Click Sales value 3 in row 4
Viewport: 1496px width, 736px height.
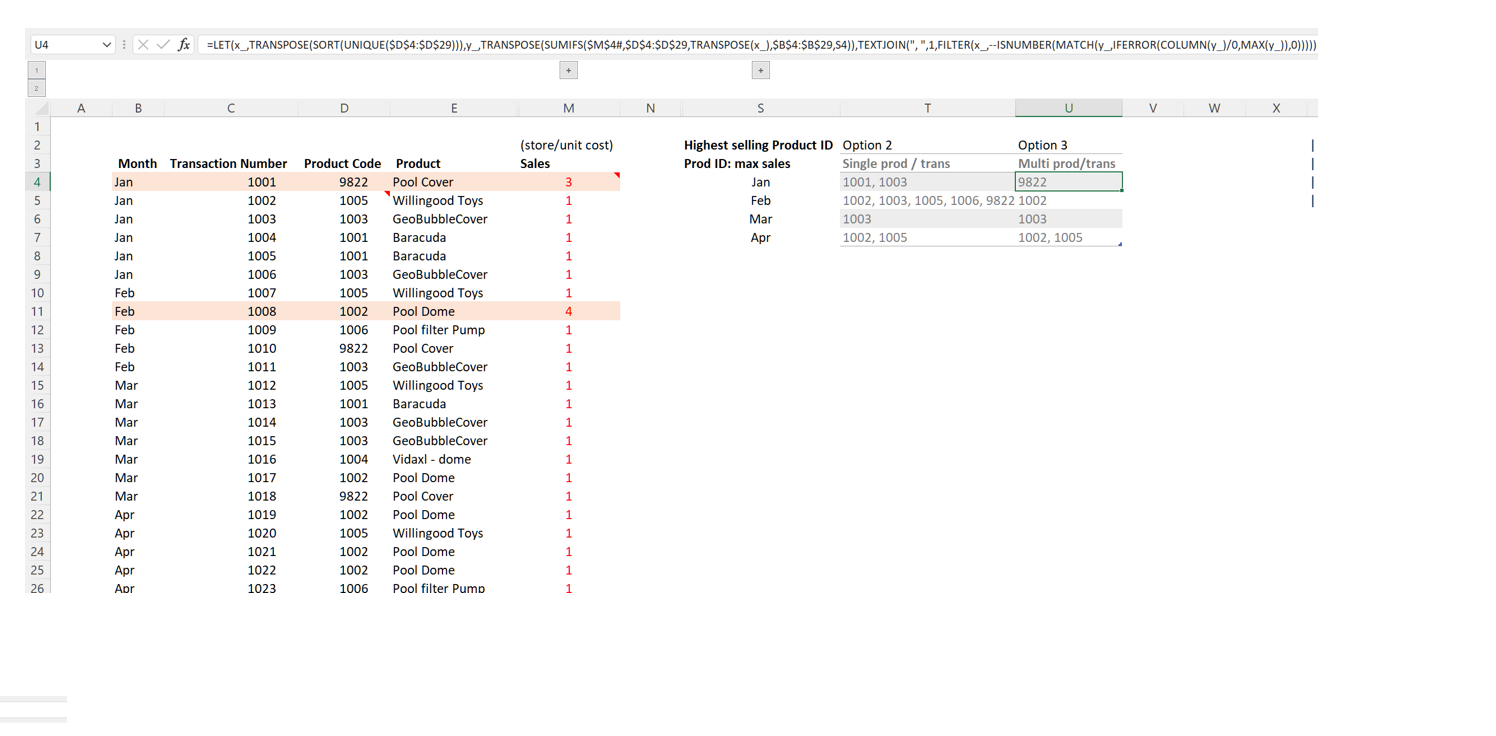point(568,182)
